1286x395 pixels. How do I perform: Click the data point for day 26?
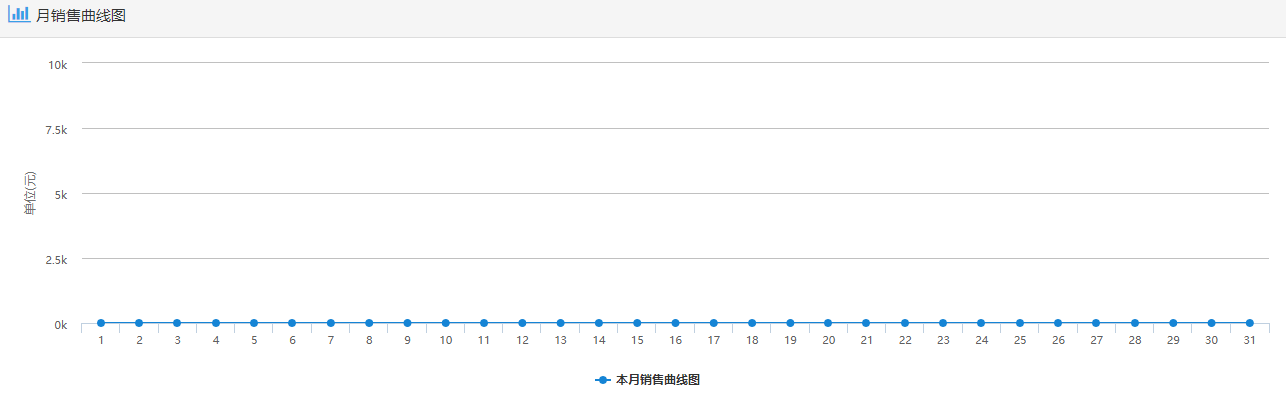pyautogui.click(x=1058, y=323)
